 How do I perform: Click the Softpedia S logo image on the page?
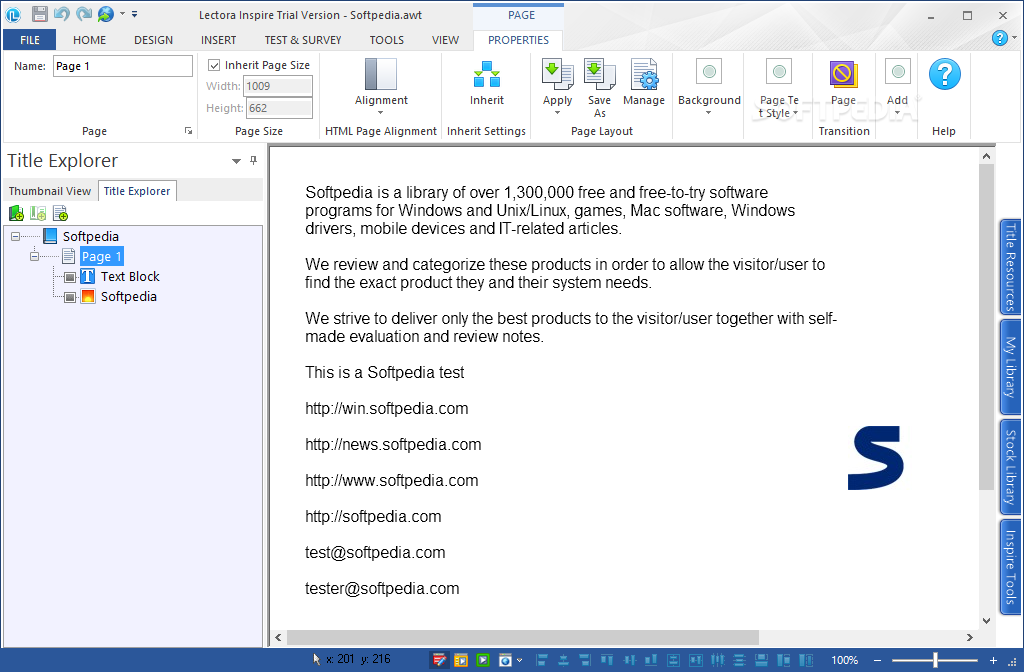tap(875, 458)
